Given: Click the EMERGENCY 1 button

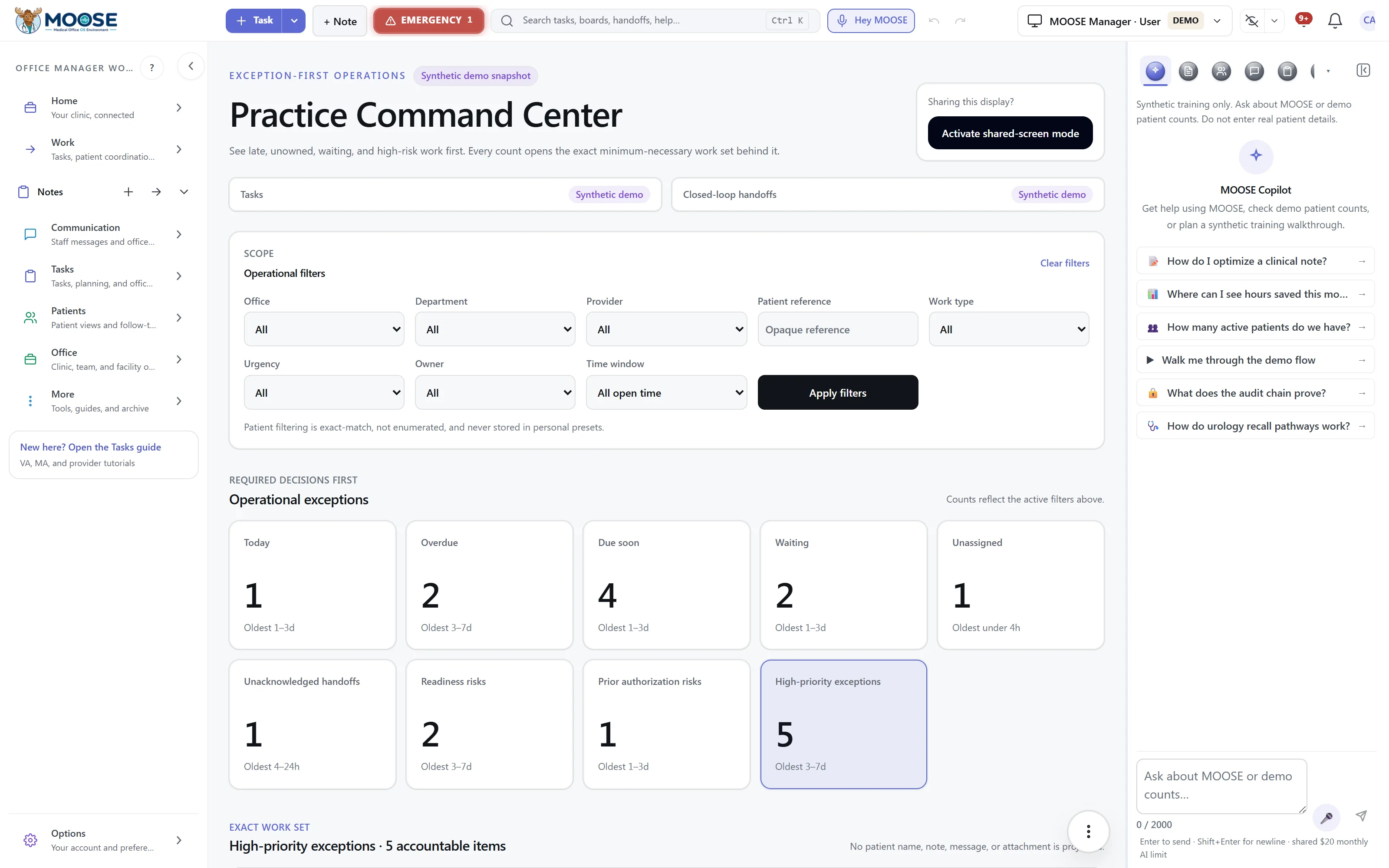Looking at the screenshot, I should [429, 21].
